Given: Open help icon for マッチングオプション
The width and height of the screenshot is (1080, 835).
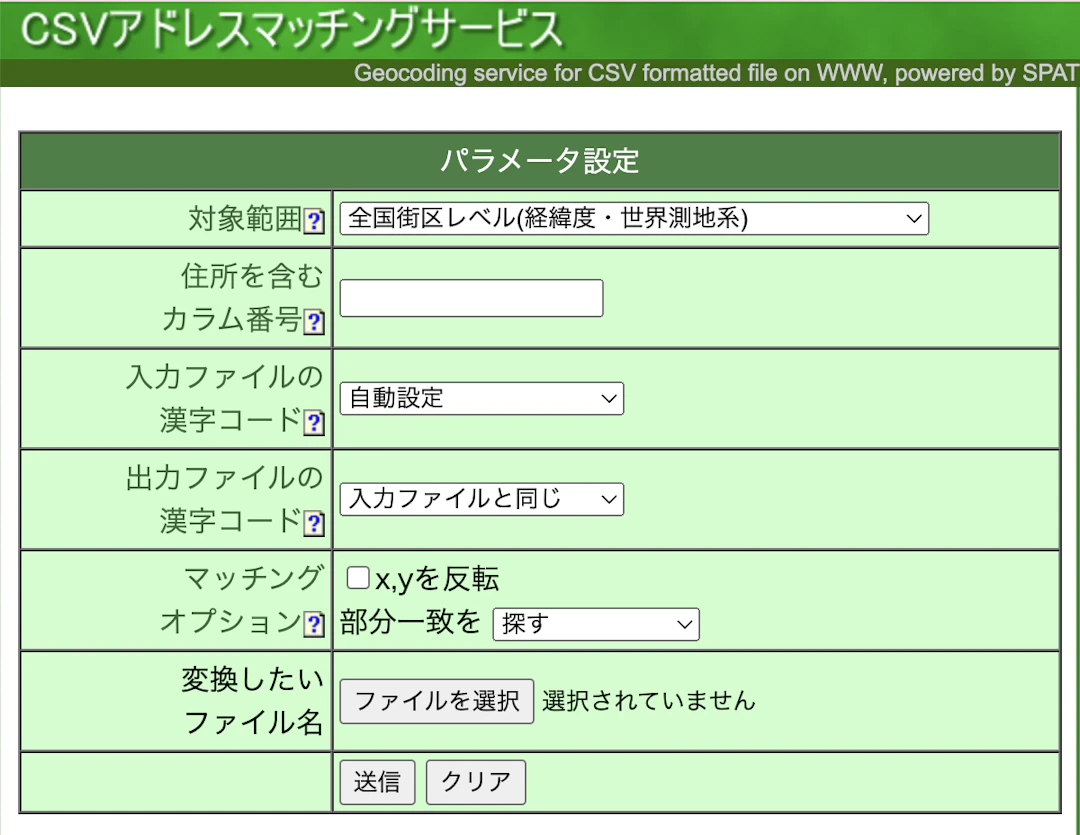Looking at the screenshot, I should [314, 624].
